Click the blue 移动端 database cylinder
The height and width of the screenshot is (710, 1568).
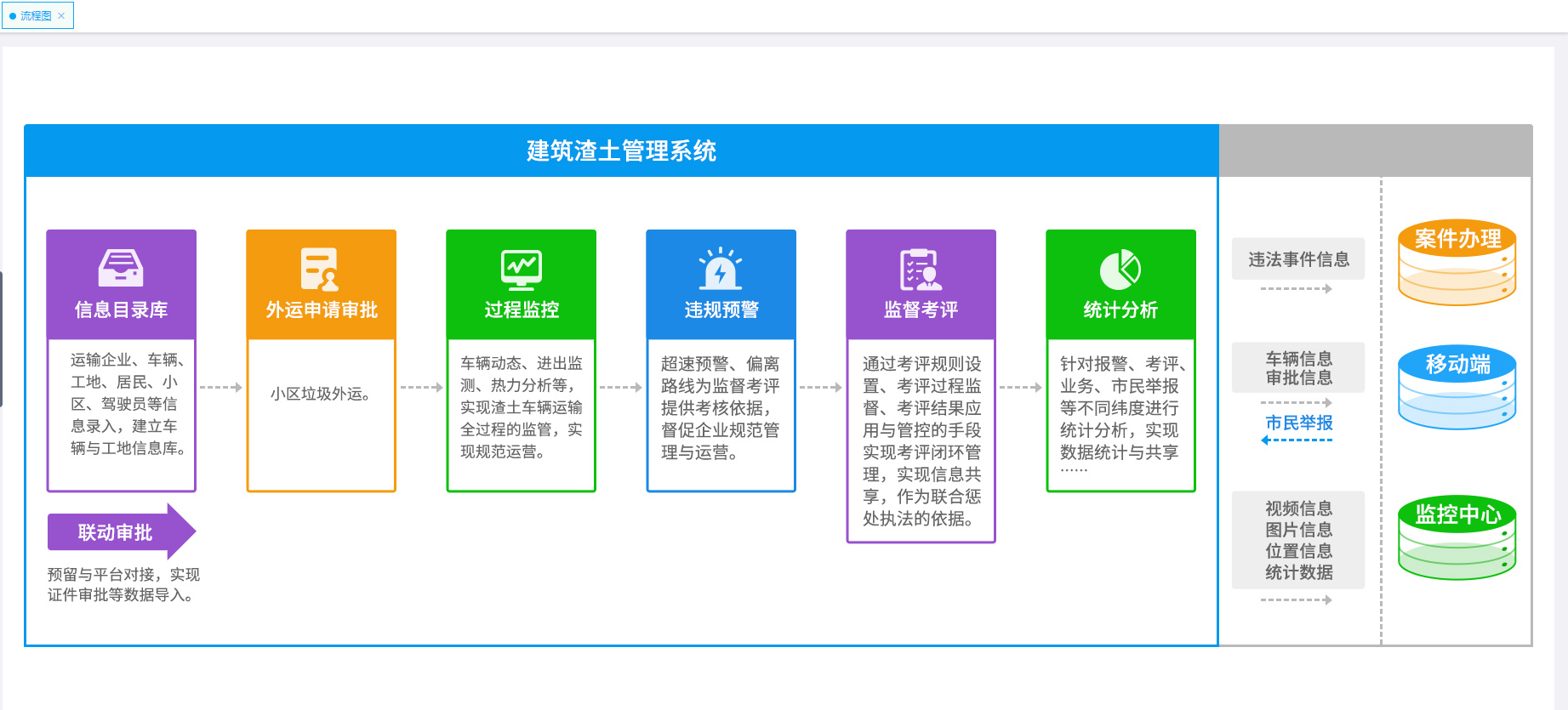tap(1457, 388)
